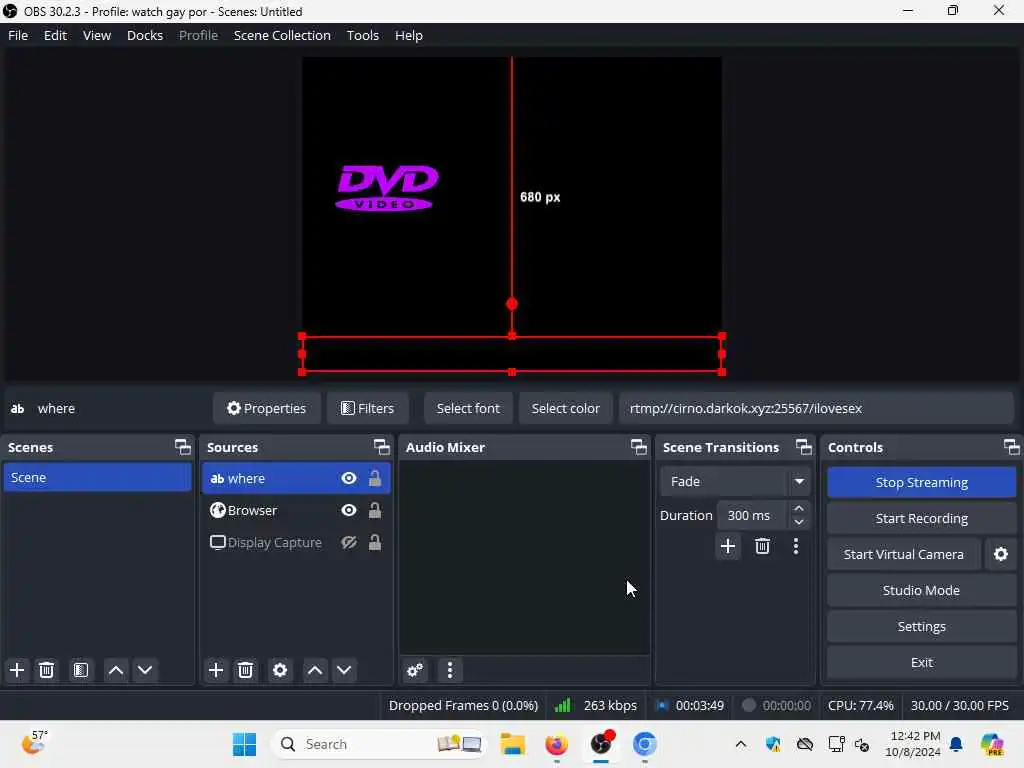Screen dimensions: 1024x768
Task: Click the DVD Video logo in preview
Action: (x=387, y=188)
